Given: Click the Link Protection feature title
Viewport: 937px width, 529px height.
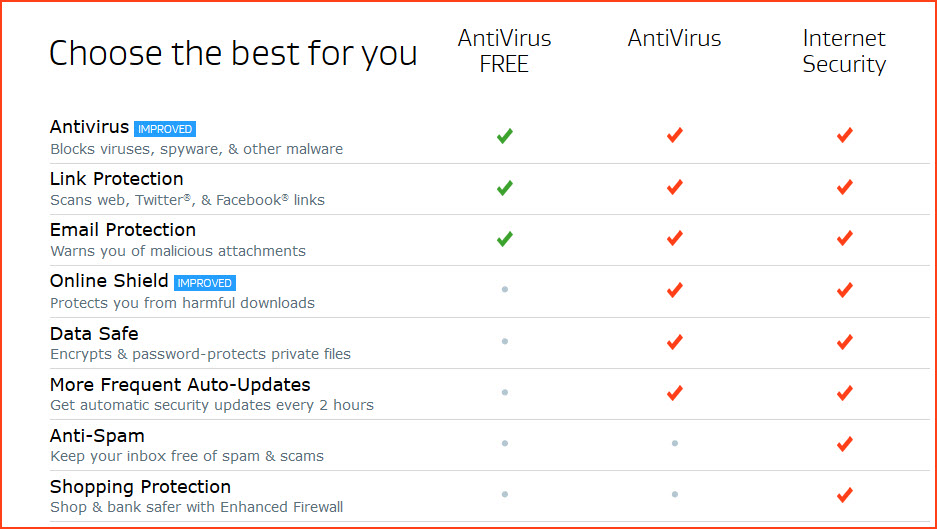Looking at the screenshot, I should pos(117,179).
